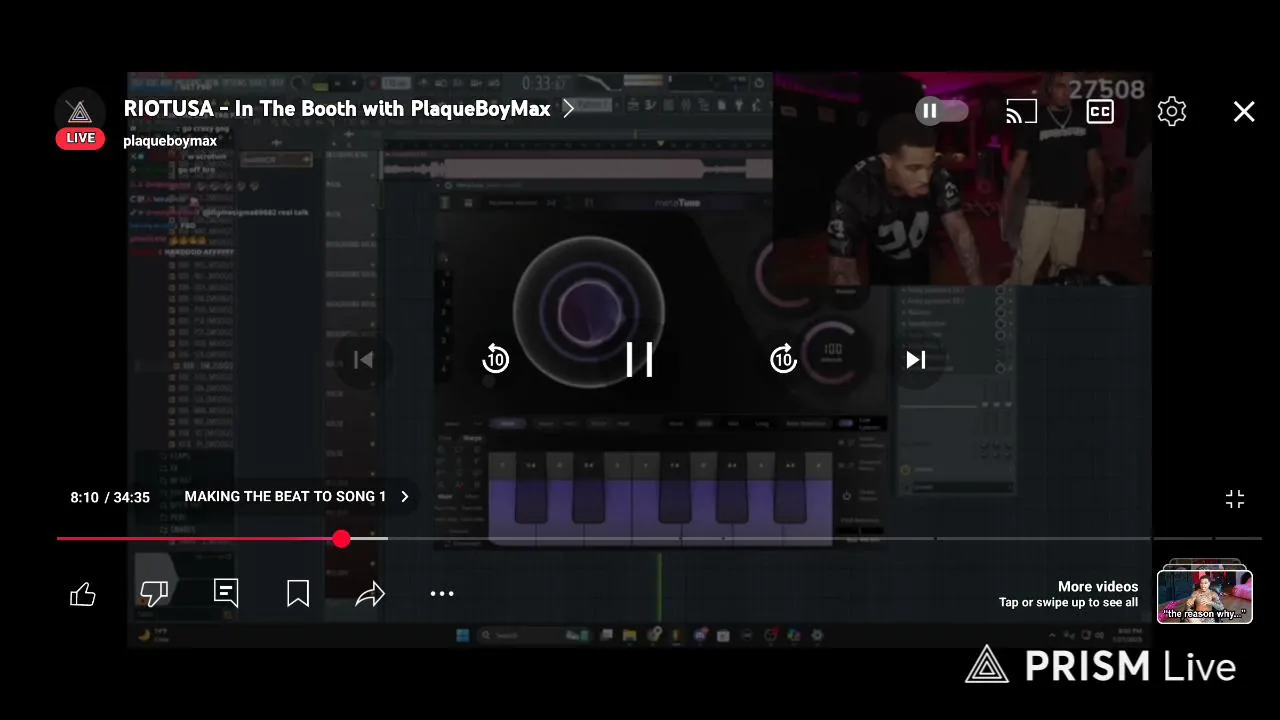Image resolution: width=1280 pixels, height=720 pixels.
Task: Click the video title text
Action: (x=337, y=109)
